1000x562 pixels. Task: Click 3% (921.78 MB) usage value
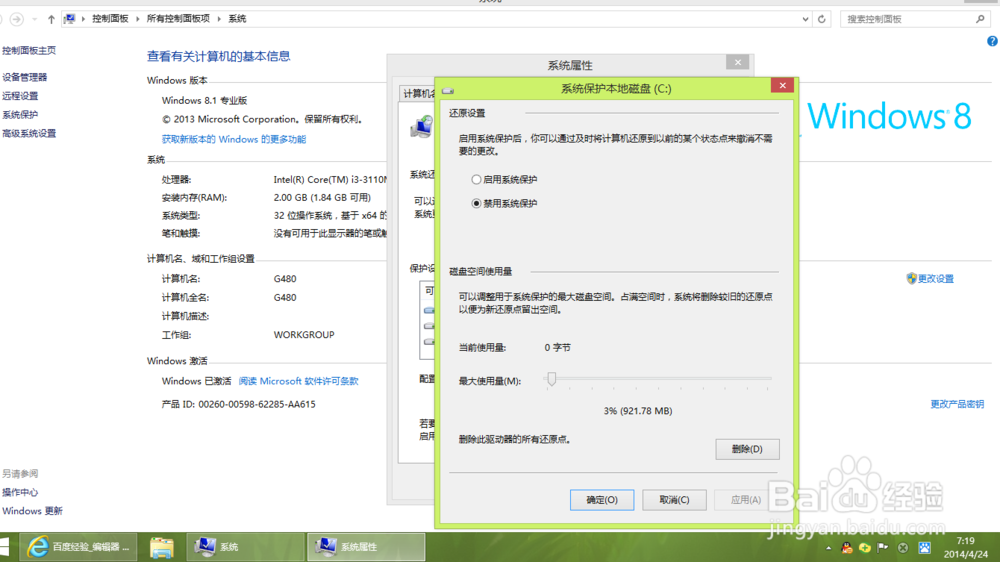click(x=638, y=411)
